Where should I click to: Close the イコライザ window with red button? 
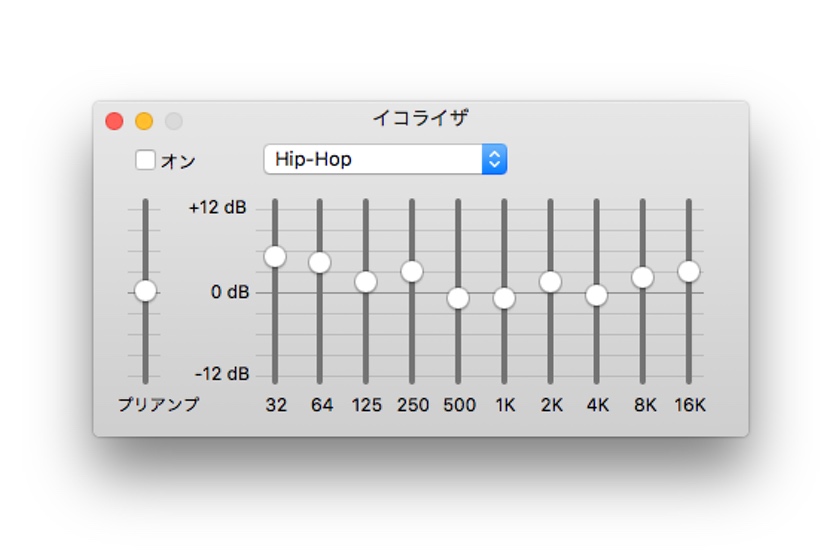(114, 121)
